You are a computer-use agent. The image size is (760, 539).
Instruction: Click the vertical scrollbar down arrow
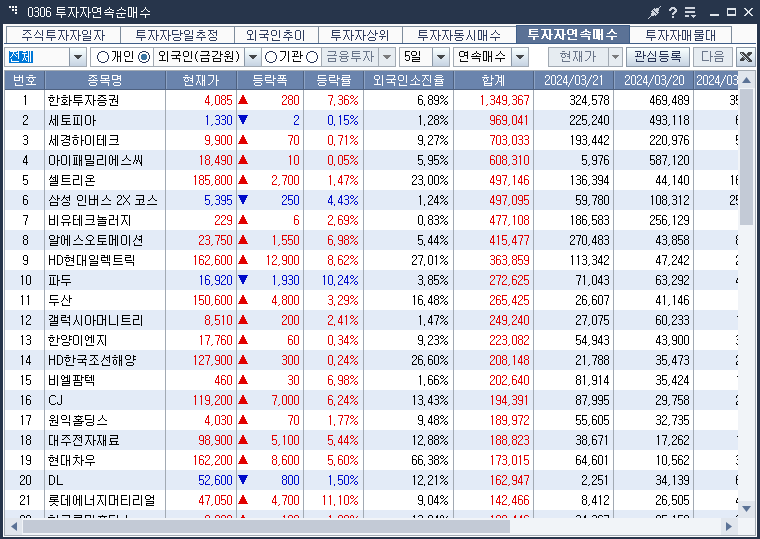(746, 508)
